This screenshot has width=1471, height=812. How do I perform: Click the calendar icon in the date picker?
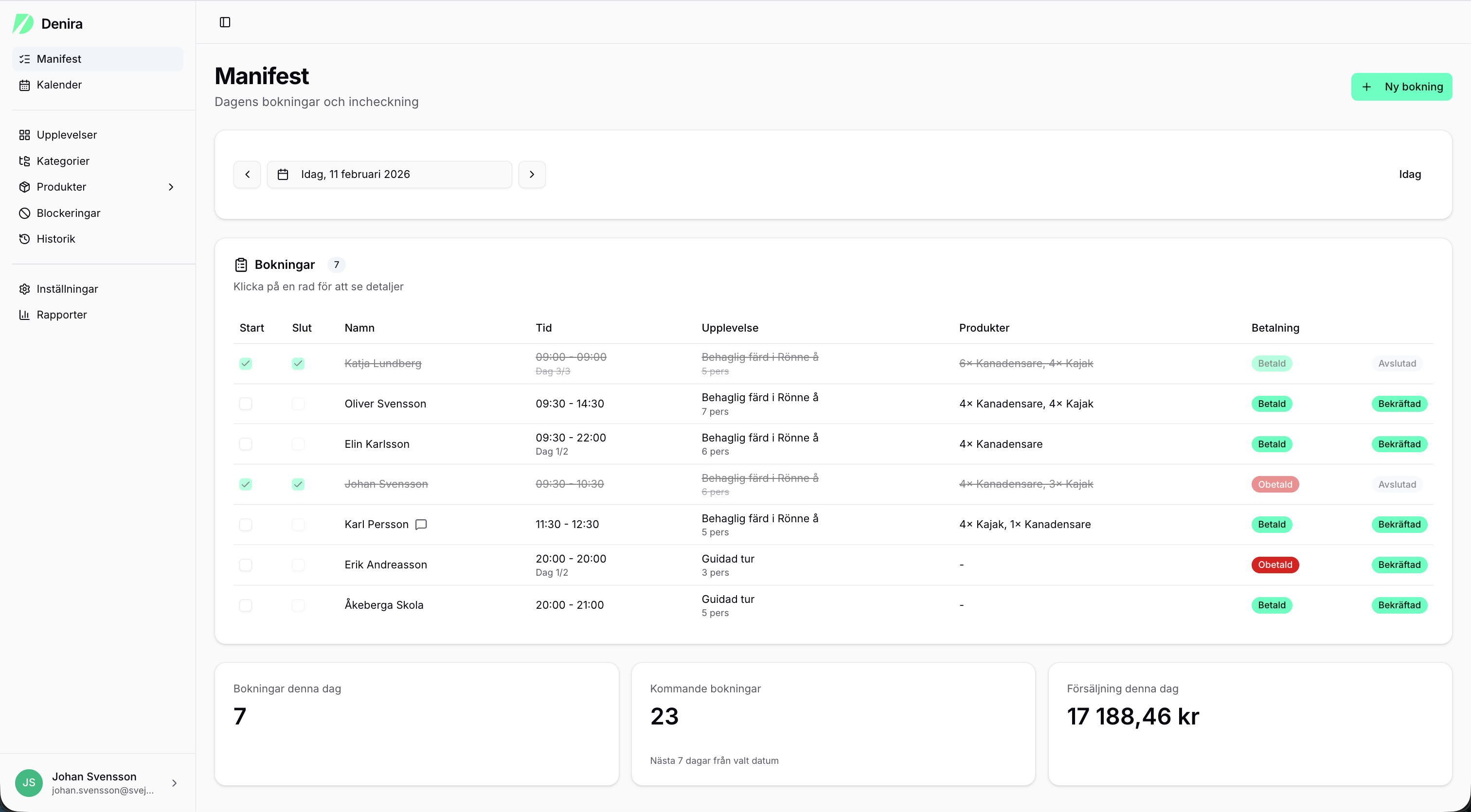click(283, 174)
